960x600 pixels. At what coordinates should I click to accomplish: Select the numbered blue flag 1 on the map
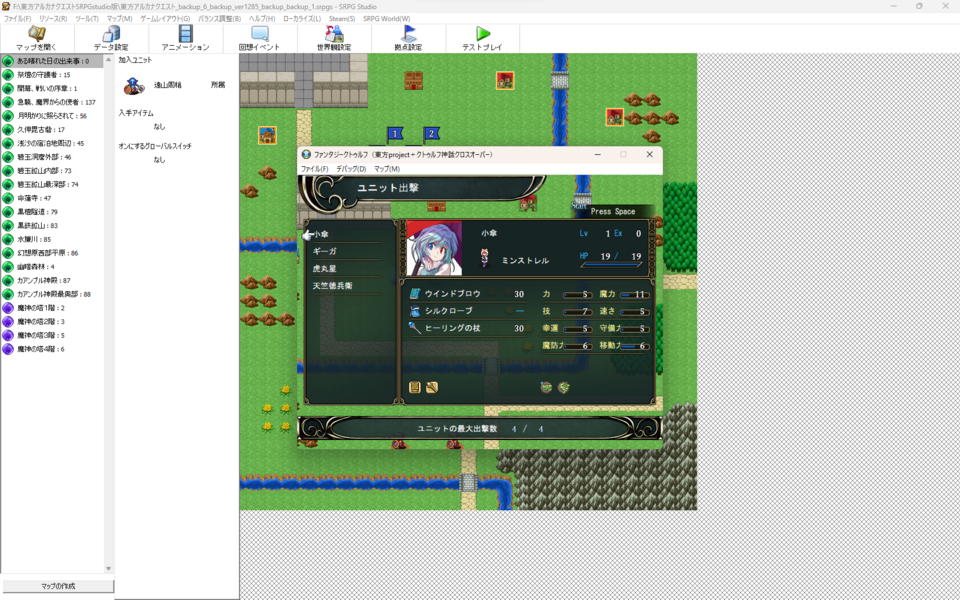[395, 133]
